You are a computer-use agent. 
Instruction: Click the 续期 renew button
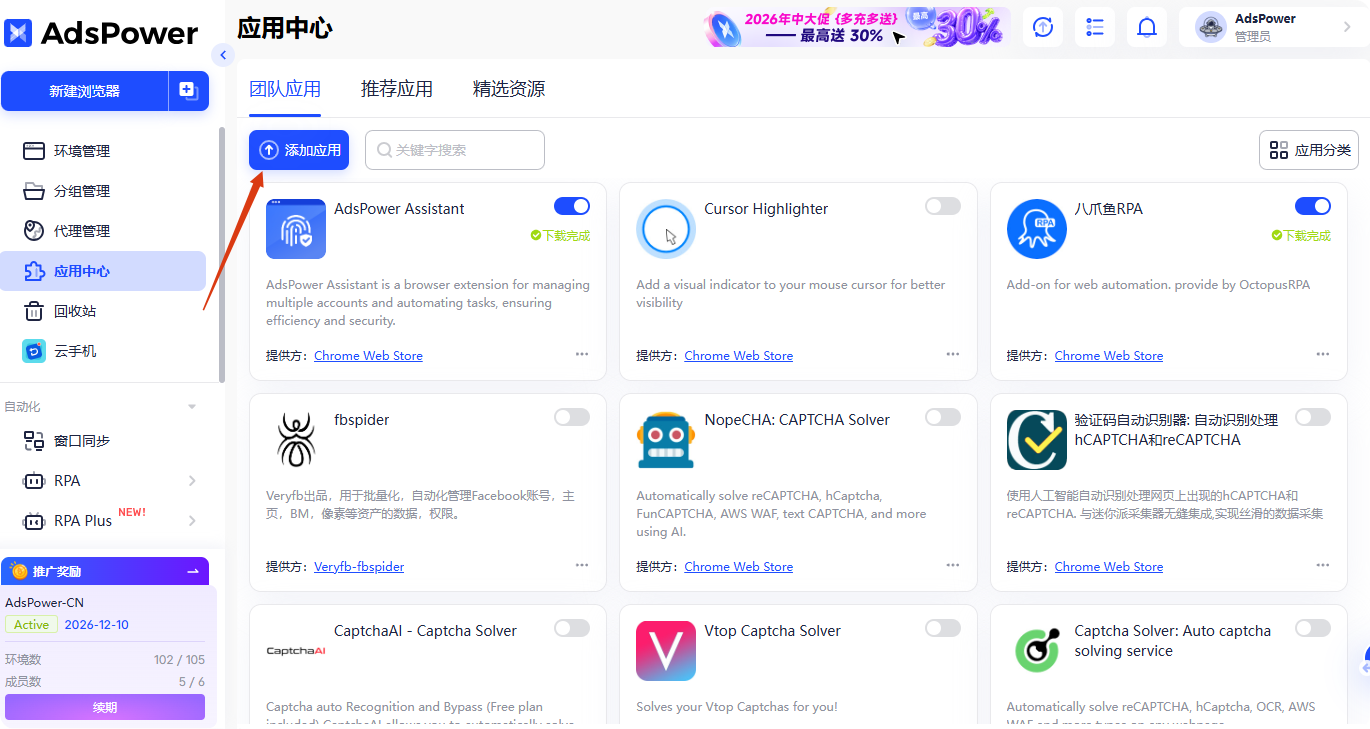[105, 707]
